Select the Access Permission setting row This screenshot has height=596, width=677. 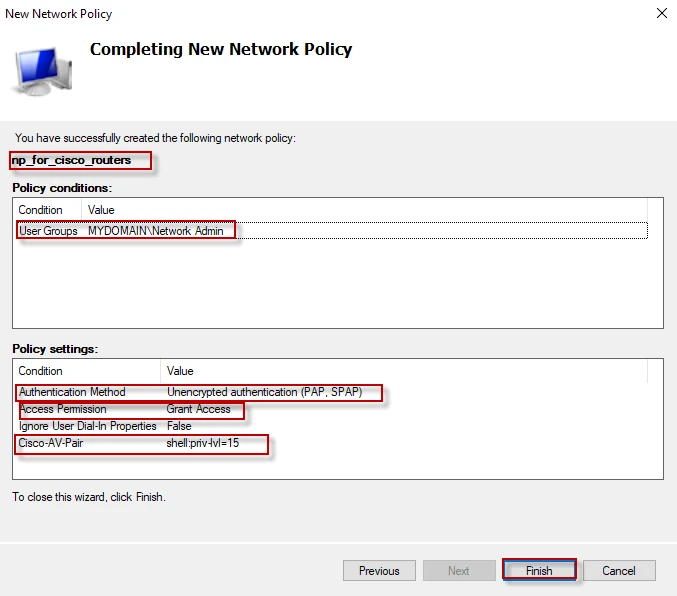63,409
